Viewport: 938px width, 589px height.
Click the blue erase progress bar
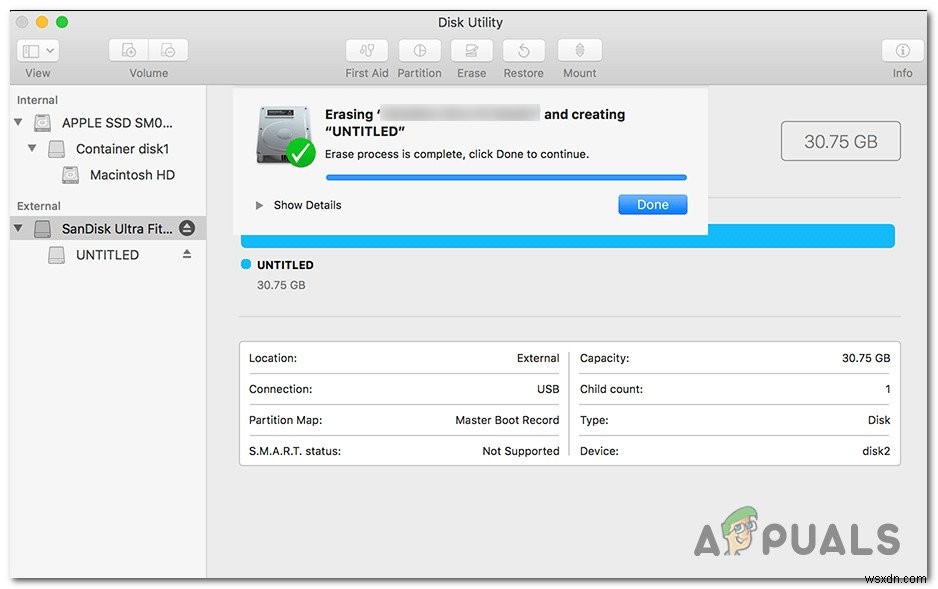505,176
